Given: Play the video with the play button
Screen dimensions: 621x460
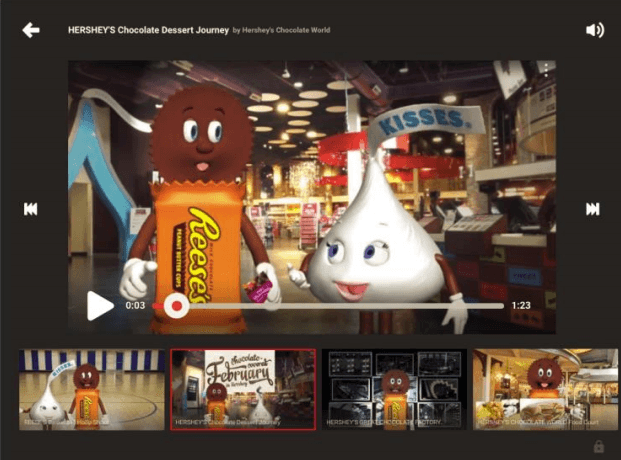Looking at the screenshot, I should point(100,305).
